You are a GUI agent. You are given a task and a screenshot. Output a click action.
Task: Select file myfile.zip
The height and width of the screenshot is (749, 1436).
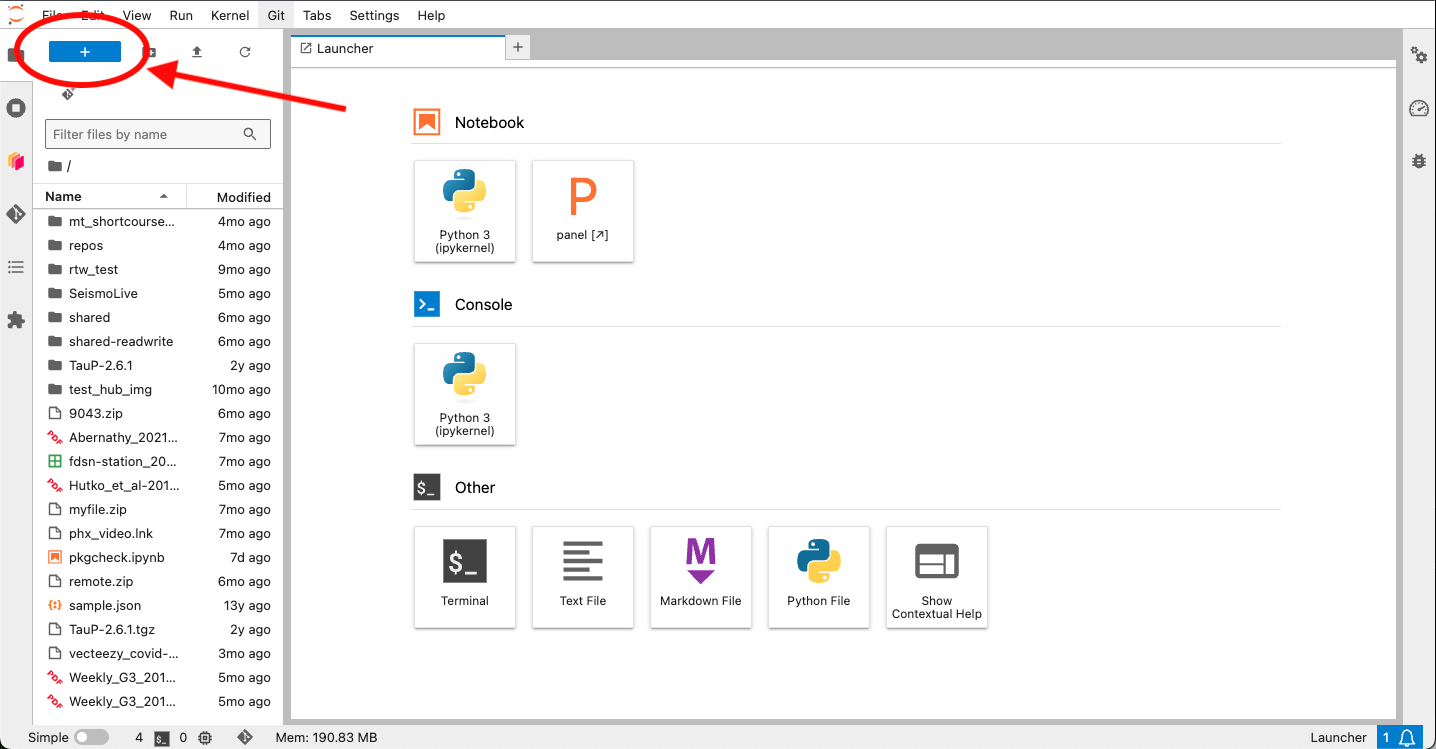click(x=158, y=510)
